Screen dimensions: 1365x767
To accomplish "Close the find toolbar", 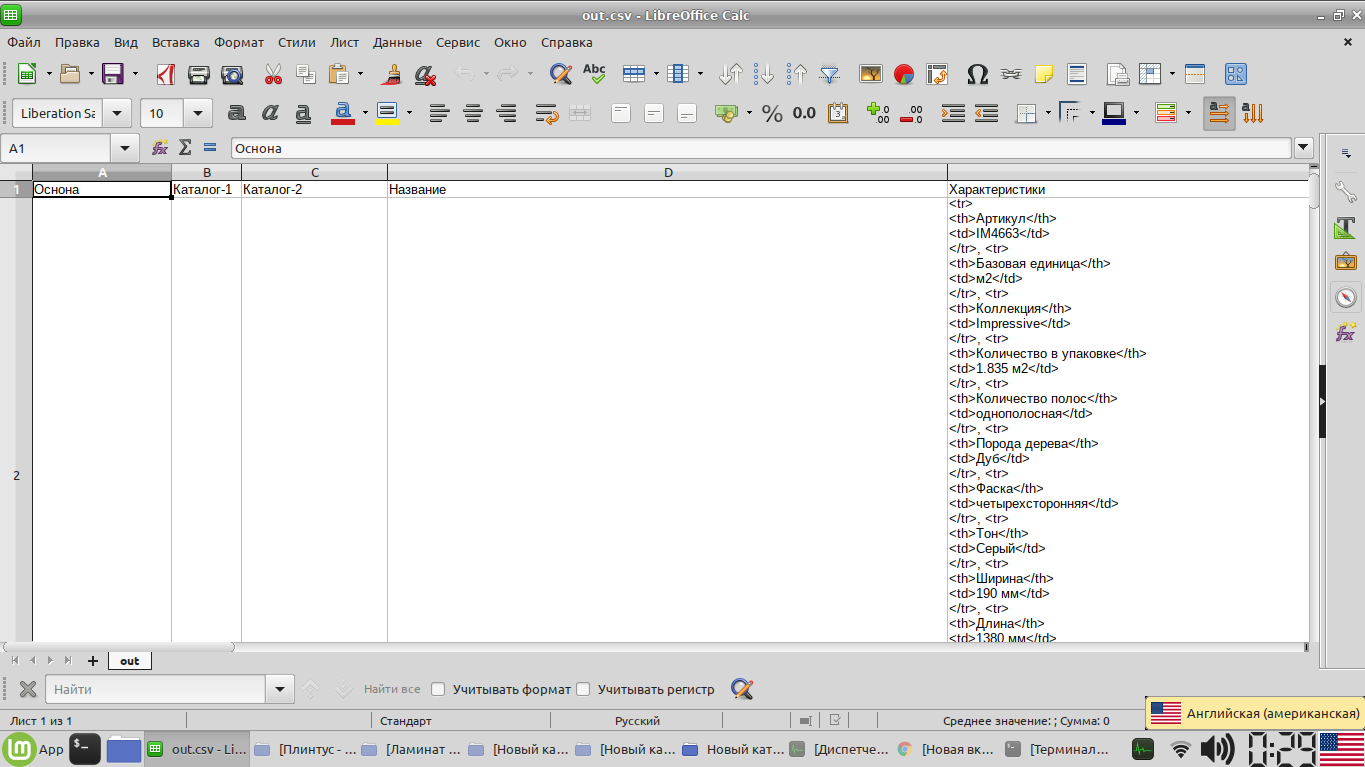I will click(x=28, y=689).
